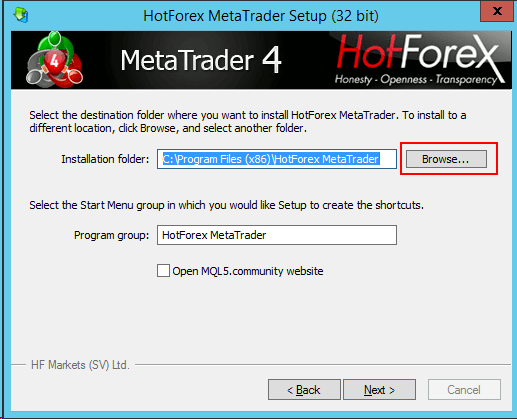Click the MetaTrader 4 globe logo icon

click(x=55, y=60)
